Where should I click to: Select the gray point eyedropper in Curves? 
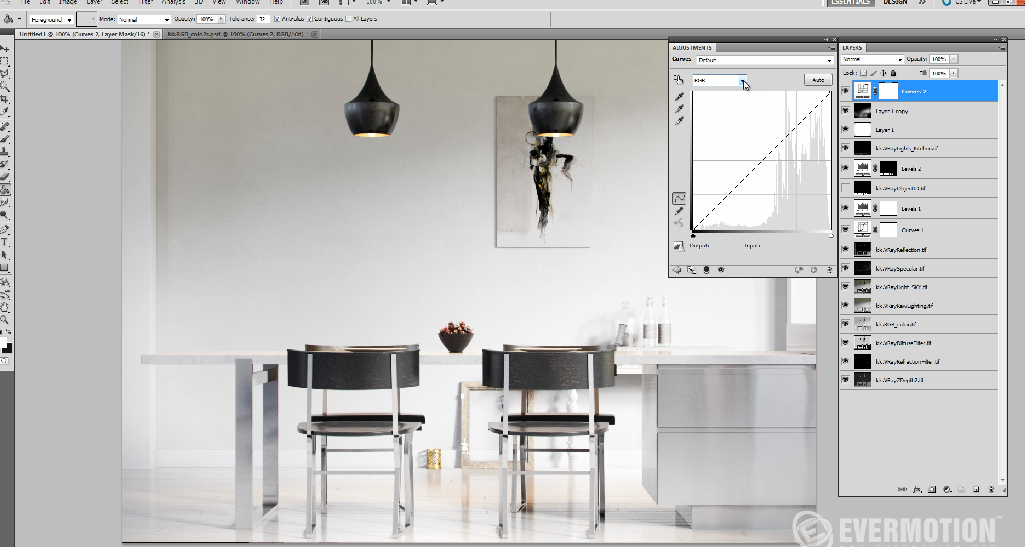tap(679, 109)
